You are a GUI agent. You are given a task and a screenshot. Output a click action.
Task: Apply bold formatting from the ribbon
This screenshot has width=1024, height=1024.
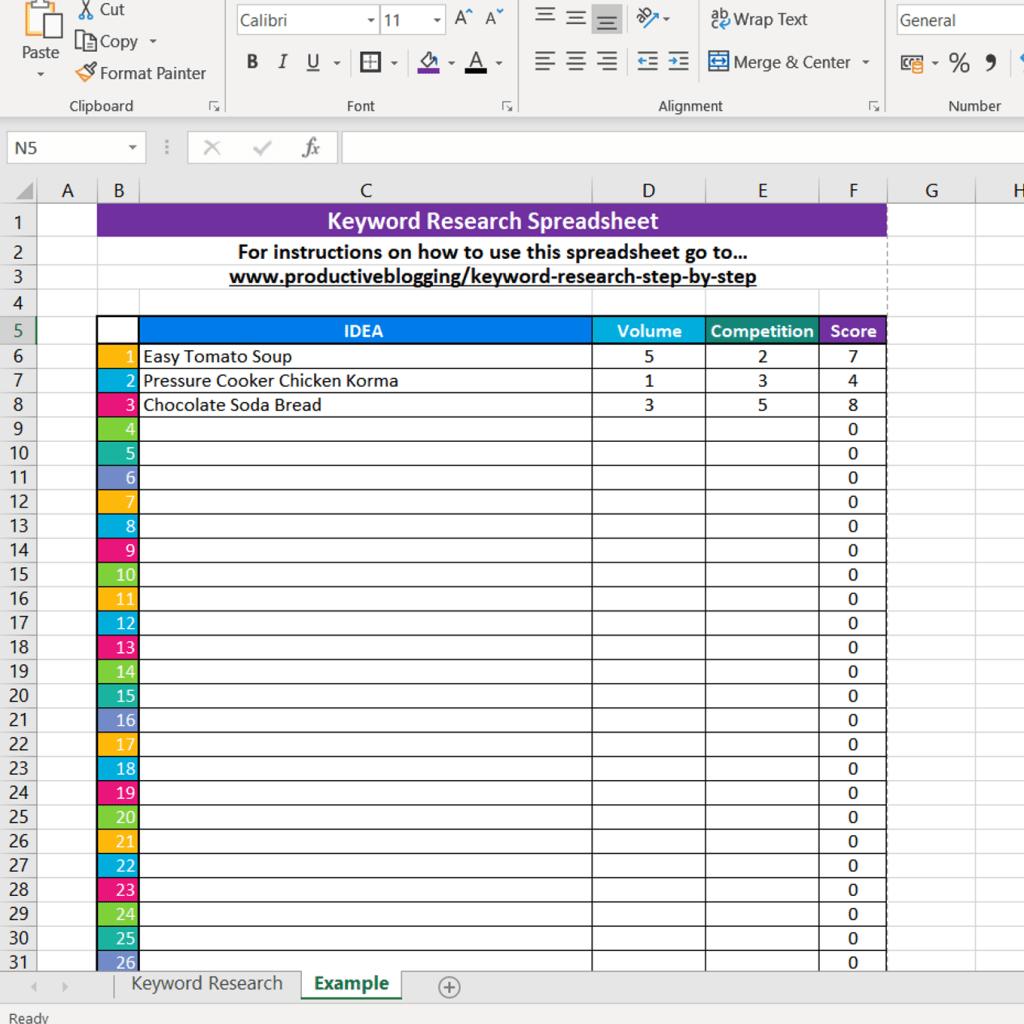[x=252, y=62]
